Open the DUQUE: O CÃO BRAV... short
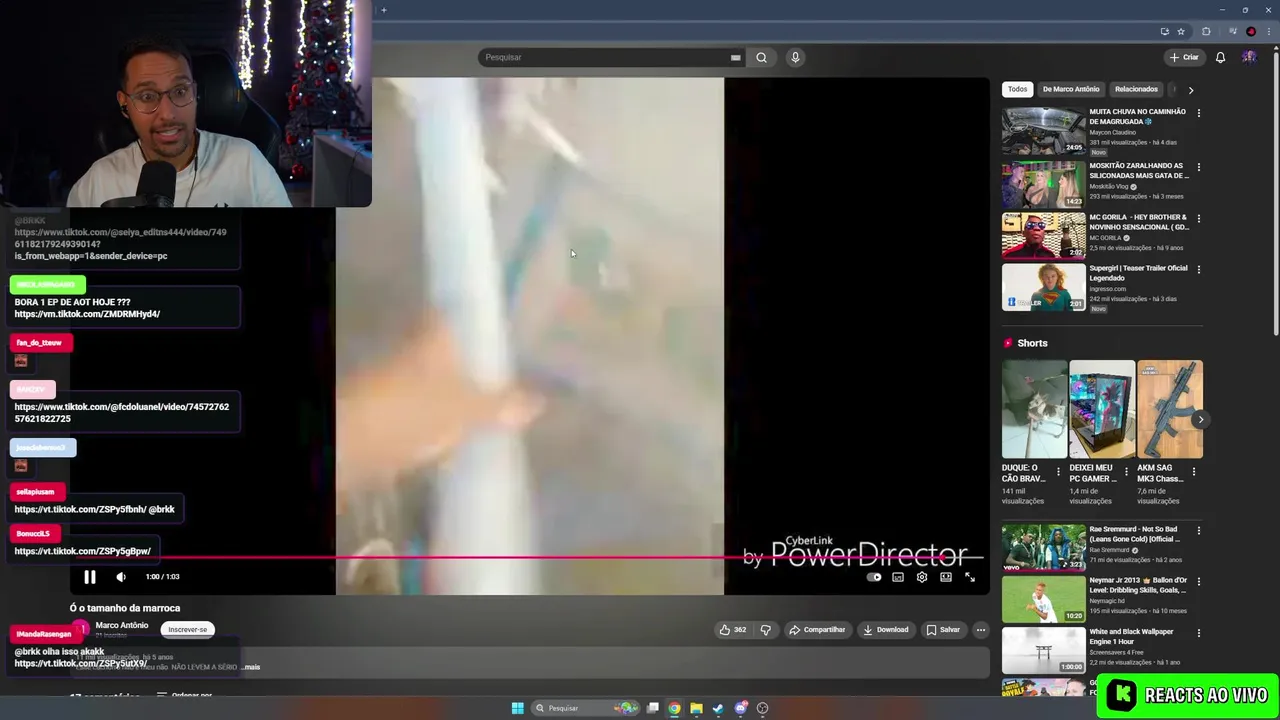Screen dimensions: 1280x720 [x=1034, y=409]
